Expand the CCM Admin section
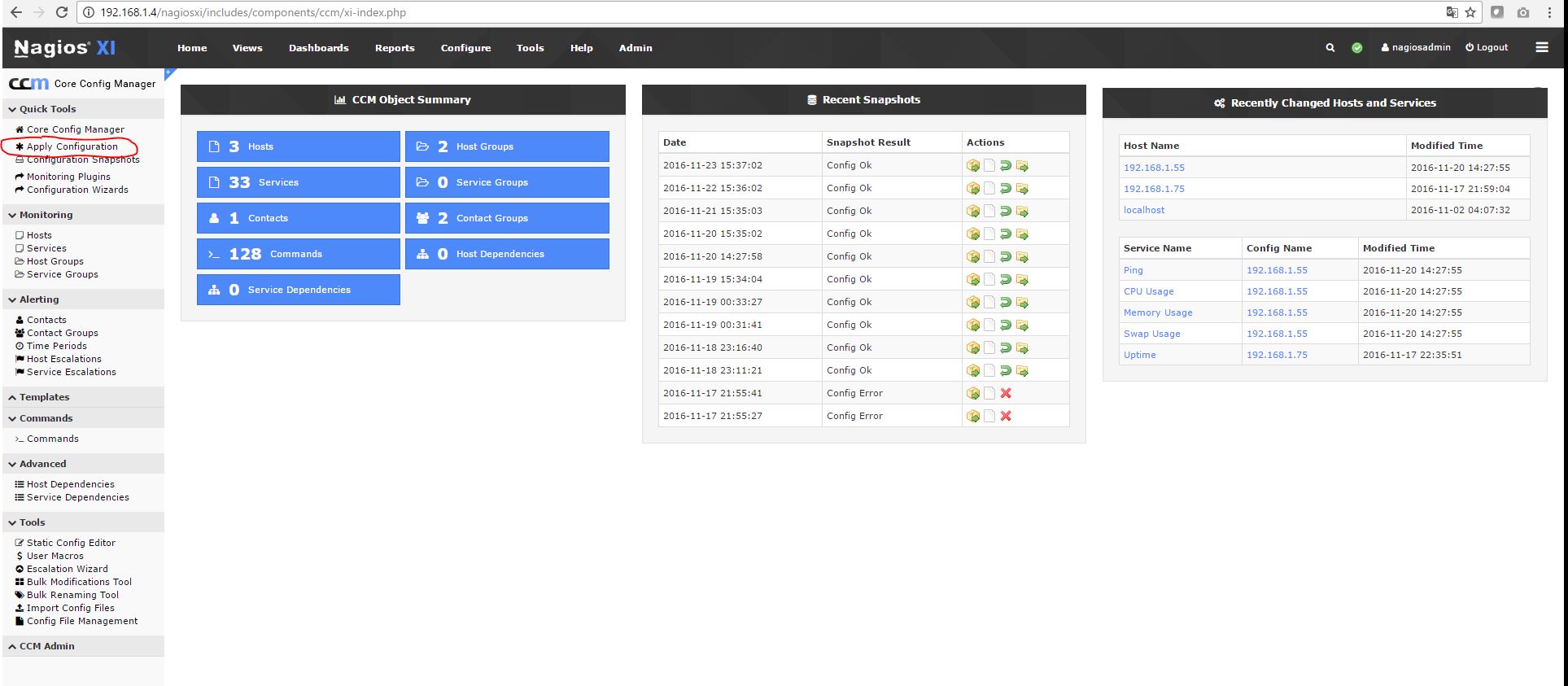1568x686 pixels. pyautogui.click(x=83, y=646)
